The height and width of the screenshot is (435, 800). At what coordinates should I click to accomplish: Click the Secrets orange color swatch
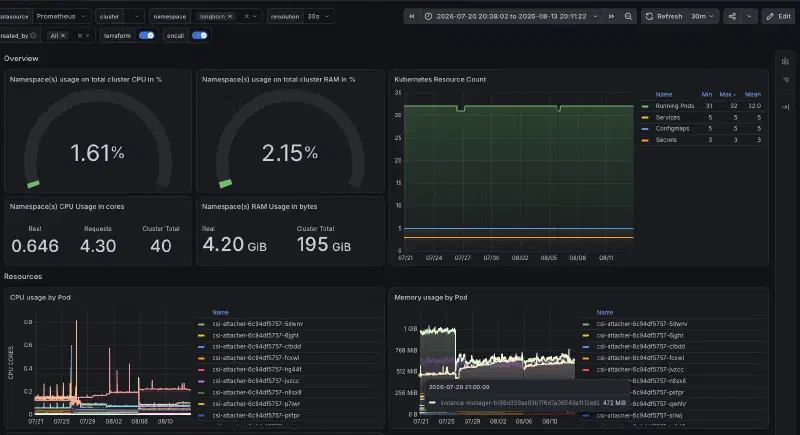[x=645, y=140]
